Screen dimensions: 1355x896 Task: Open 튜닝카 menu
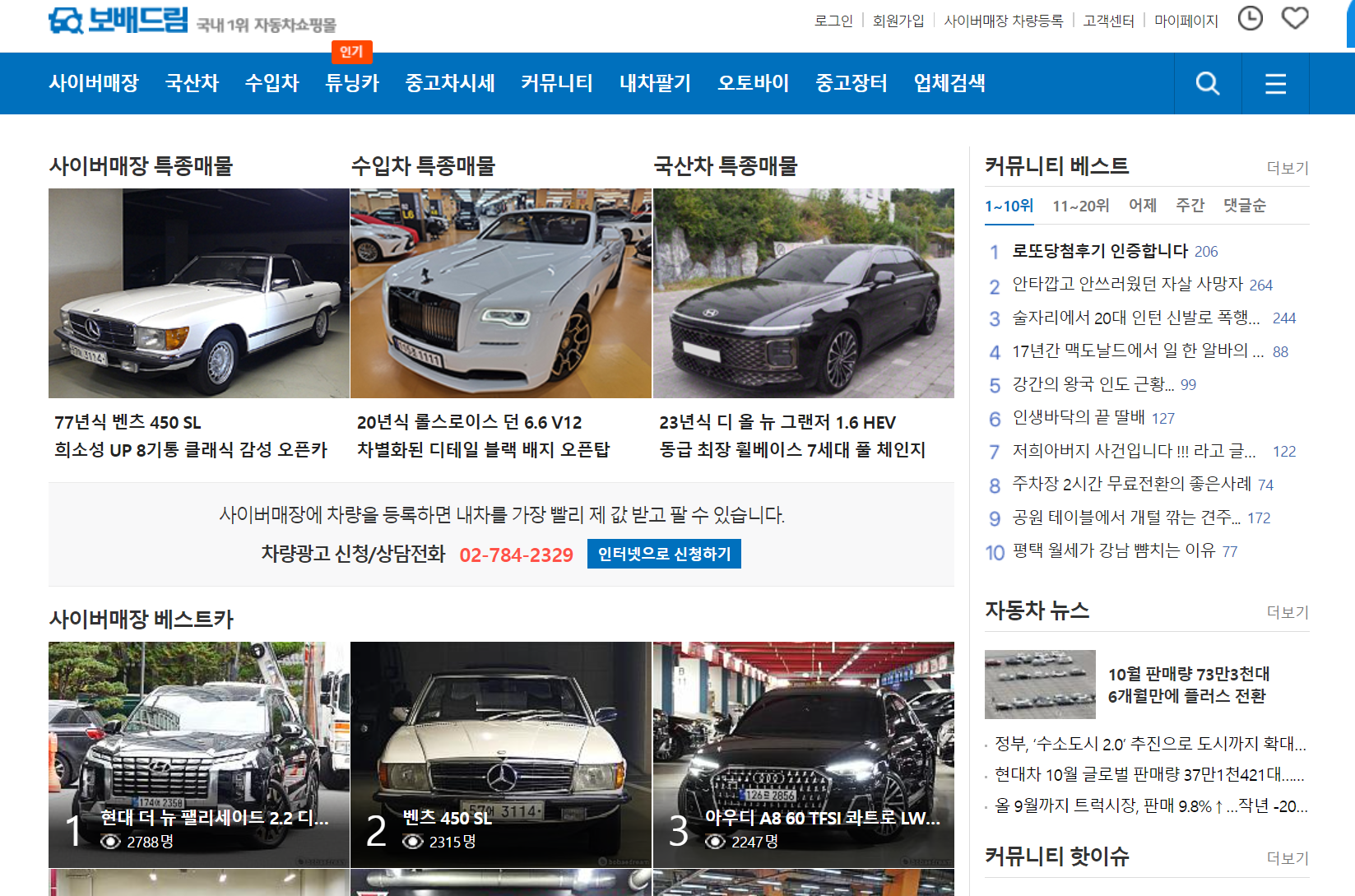352,83
